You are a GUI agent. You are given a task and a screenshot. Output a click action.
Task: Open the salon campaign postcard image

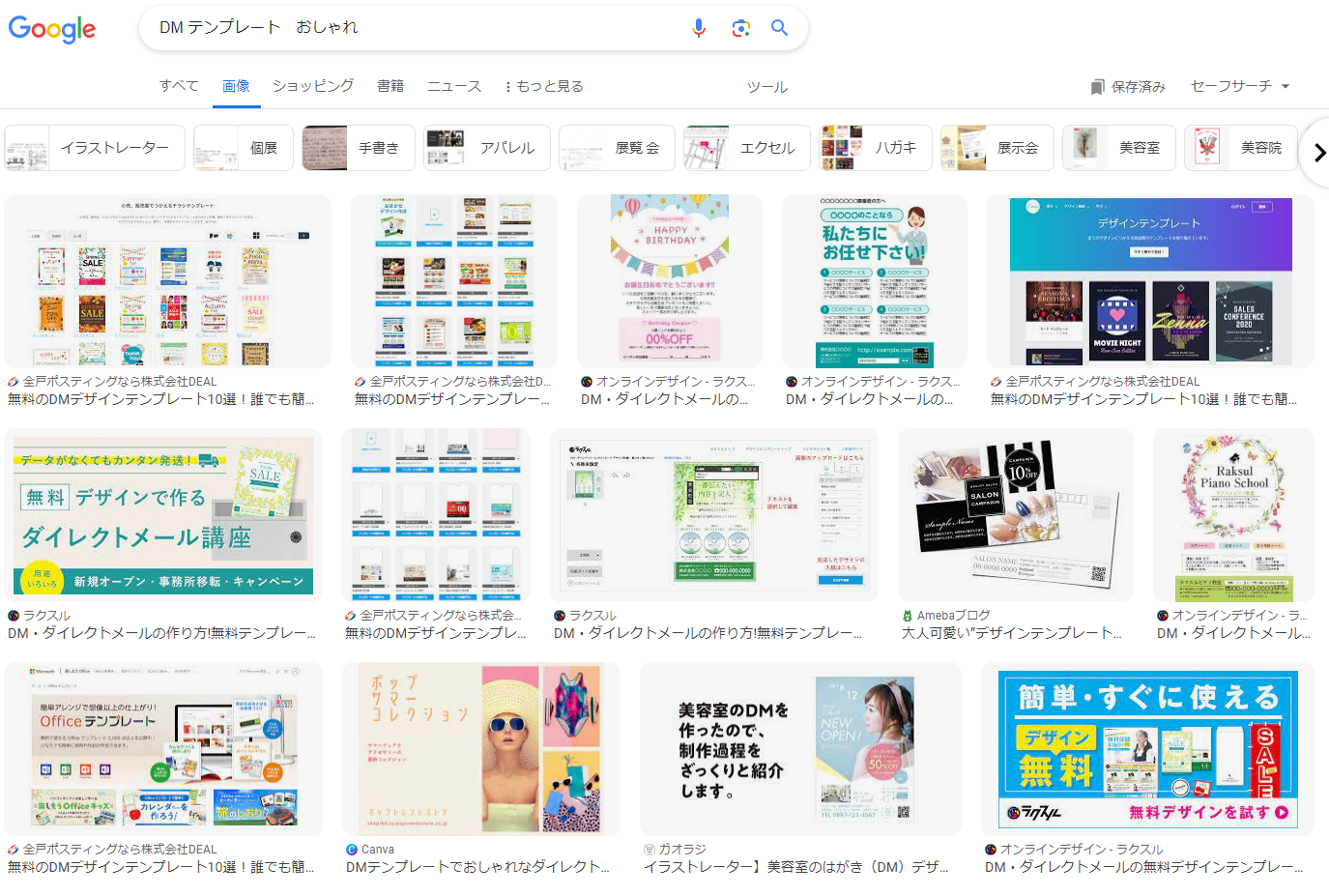coord(1016,515)
